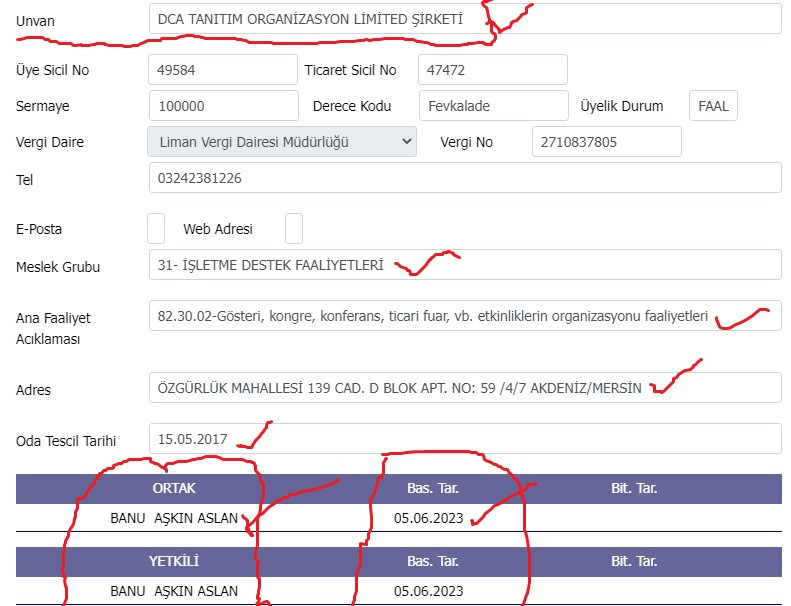
Task: Click the Derece Kodu label
Action: pos(352,106)
